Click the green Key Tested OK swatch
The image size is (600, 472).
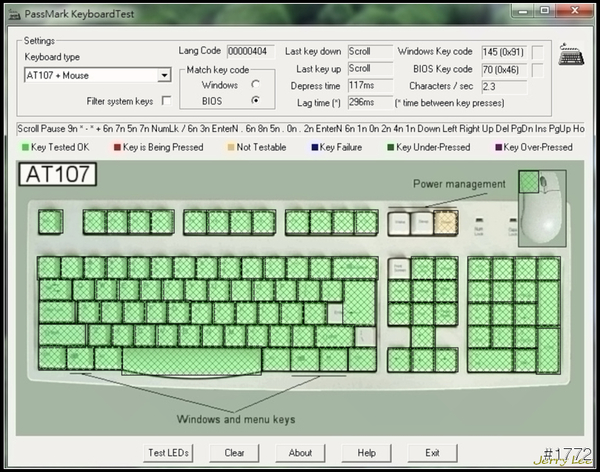24,148
